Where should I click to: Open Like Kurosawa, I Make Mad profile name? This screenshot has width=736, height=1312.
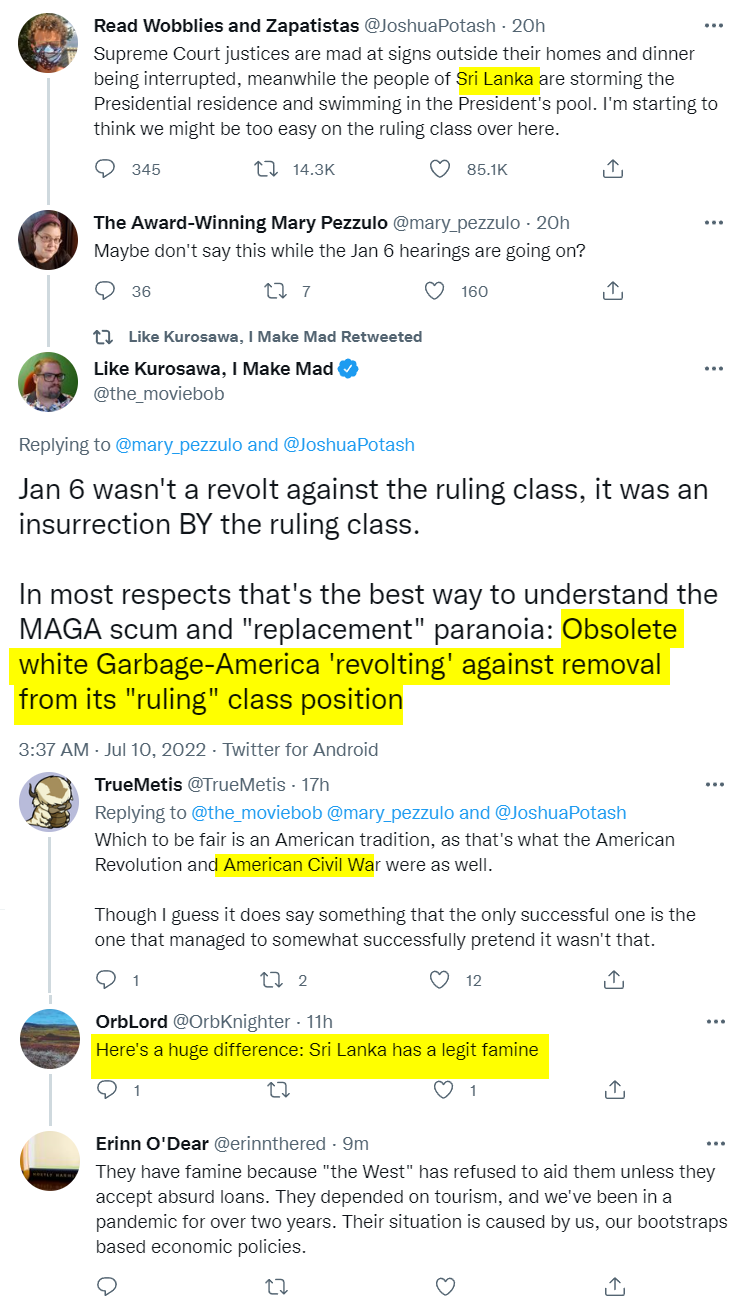(213, 369)
